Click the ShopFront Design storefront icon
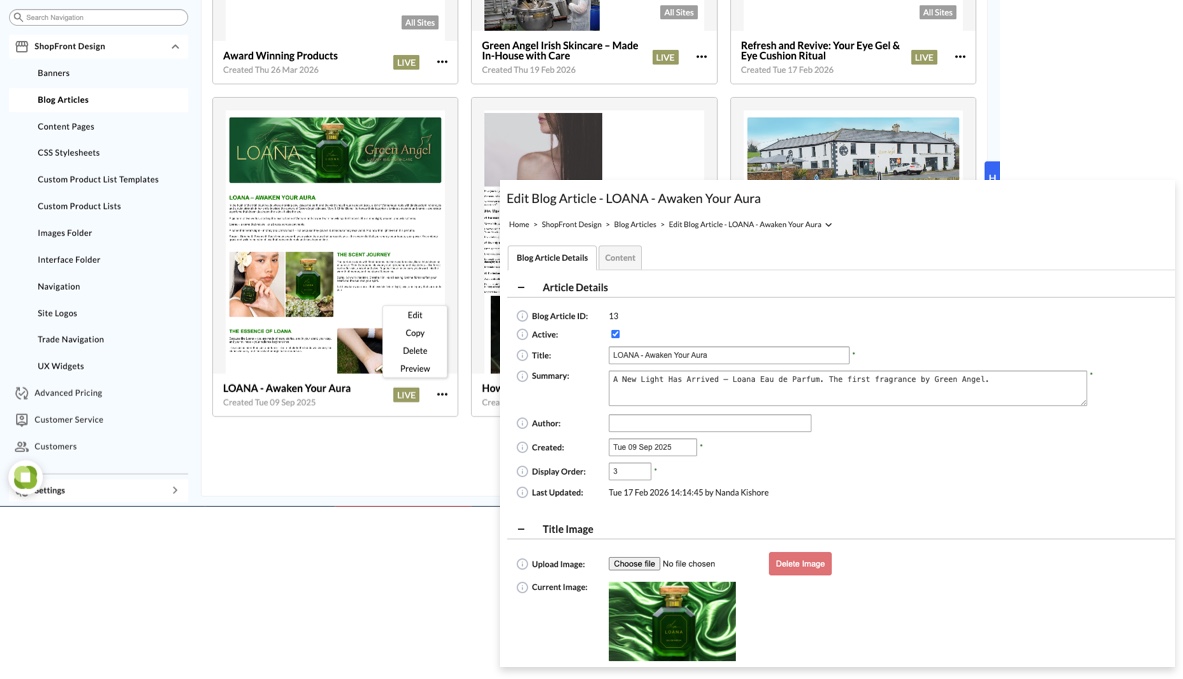This screenshot has width=1183, height=679. pos(22,46)
